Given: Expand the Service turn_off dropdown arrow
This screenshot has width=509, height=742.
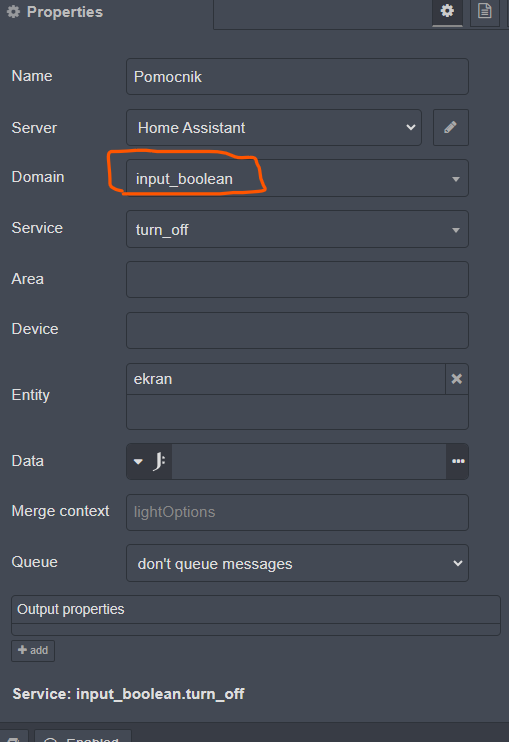Looking at the screenshot, I should 456,230.
